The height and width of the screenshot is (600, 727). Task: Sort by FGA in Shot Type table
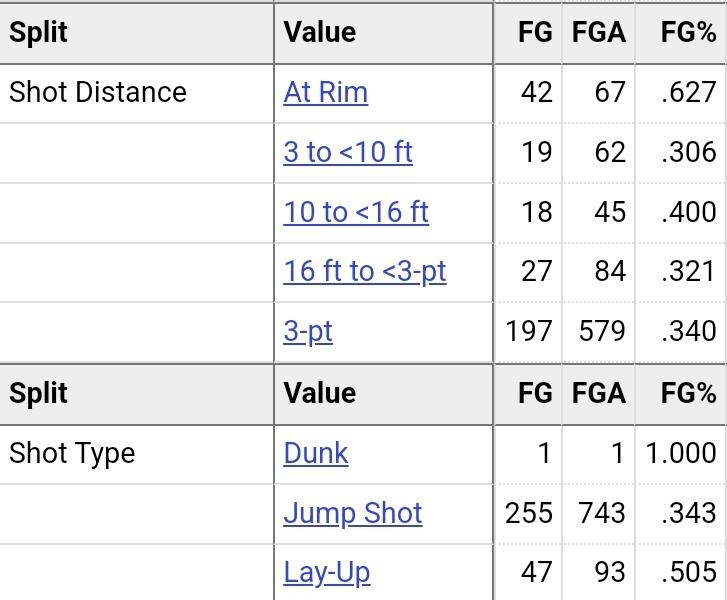(599, 394)
